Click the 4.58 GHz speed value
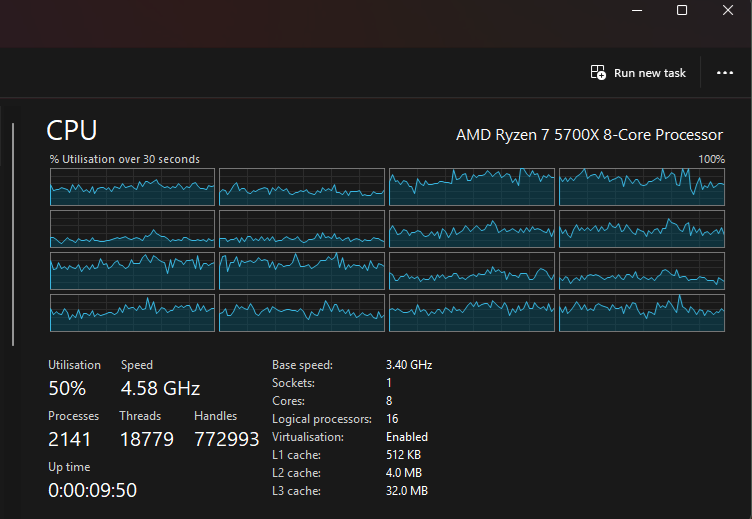Image resolution: width=752 pixels, height=519 pixels. tap(160, 388)
